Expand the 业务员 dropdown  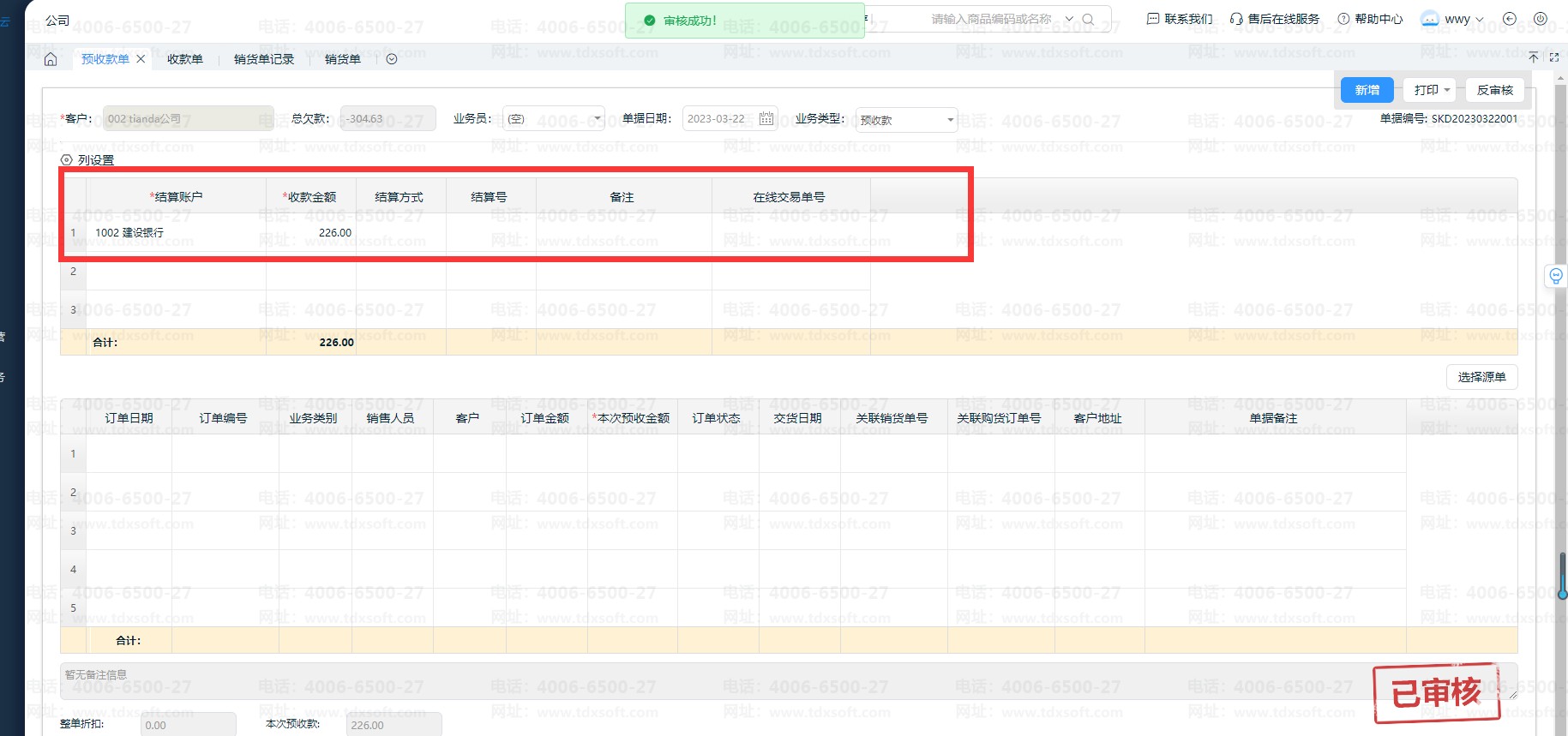tap(598, 119)
